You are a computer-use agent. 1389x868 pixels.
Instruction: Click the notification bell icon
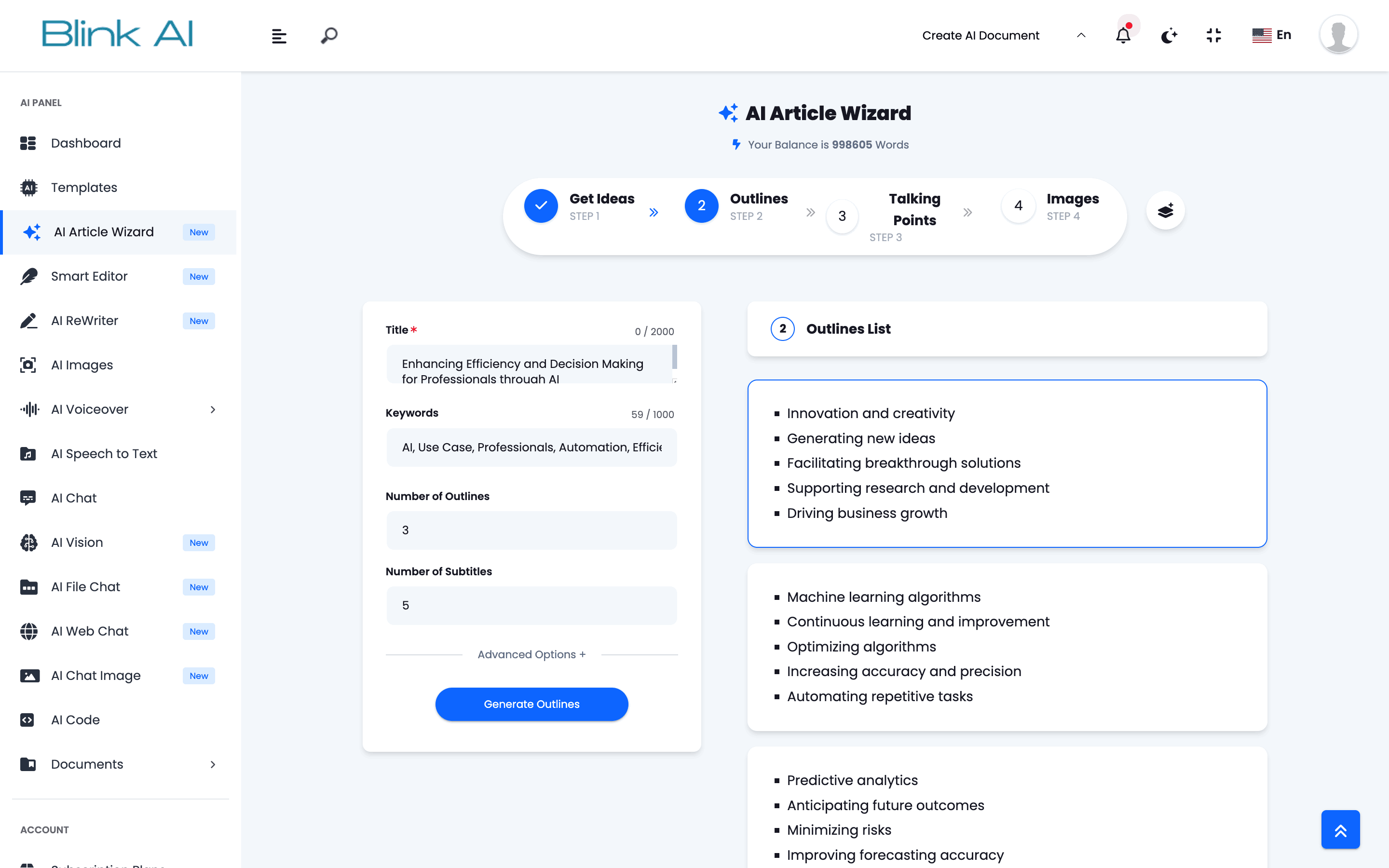coord(1123,36)
